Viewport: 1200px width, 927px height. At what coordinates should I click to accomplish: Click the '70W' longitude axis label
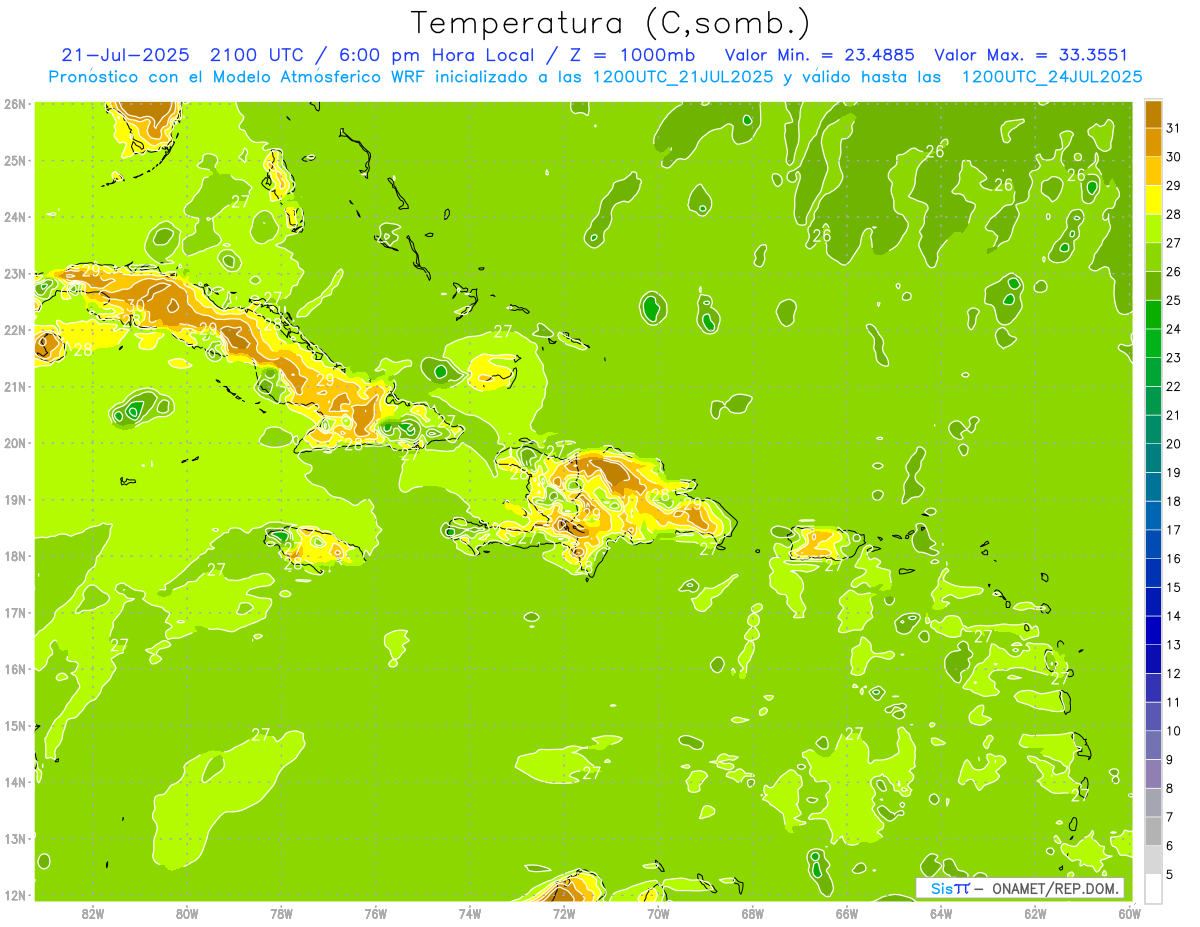coord(658,912)
